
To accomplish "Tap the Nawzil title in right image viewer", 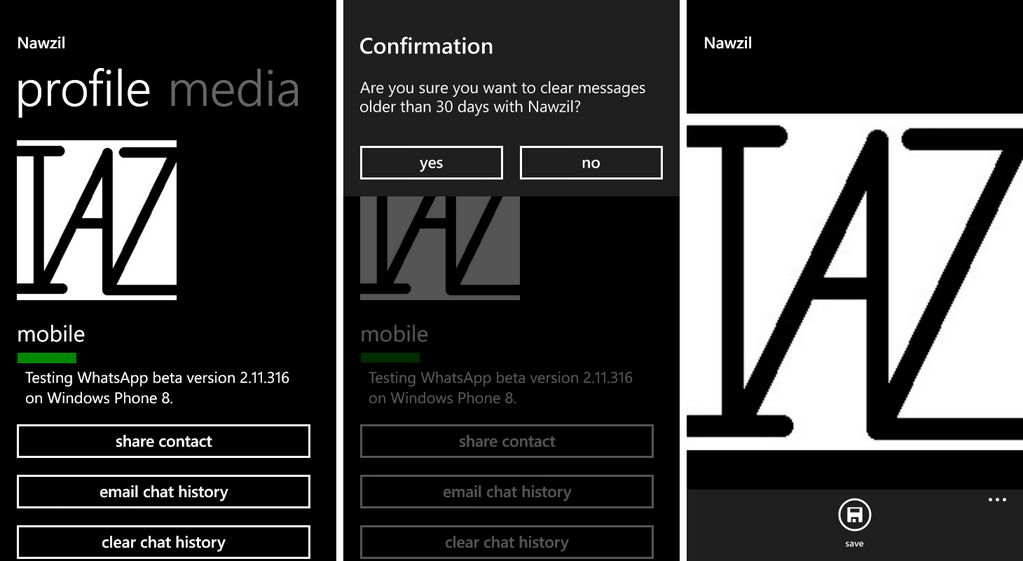I will [x=727, y=43].
